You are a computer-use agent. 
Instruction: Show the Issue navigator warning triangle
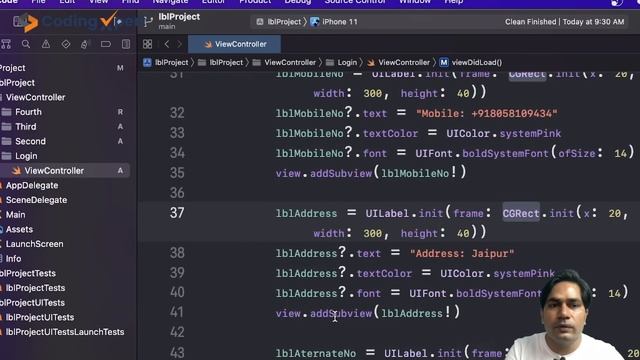pyautogui.click(x=46, y=44)
